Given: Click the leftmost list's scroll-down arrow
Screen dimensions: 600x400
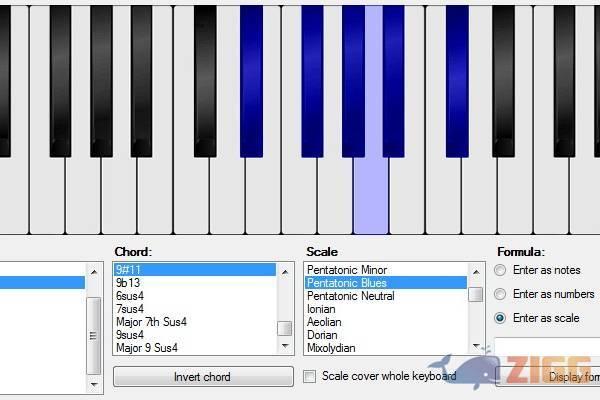Looking at the screenshot, I should coord(94,384).
